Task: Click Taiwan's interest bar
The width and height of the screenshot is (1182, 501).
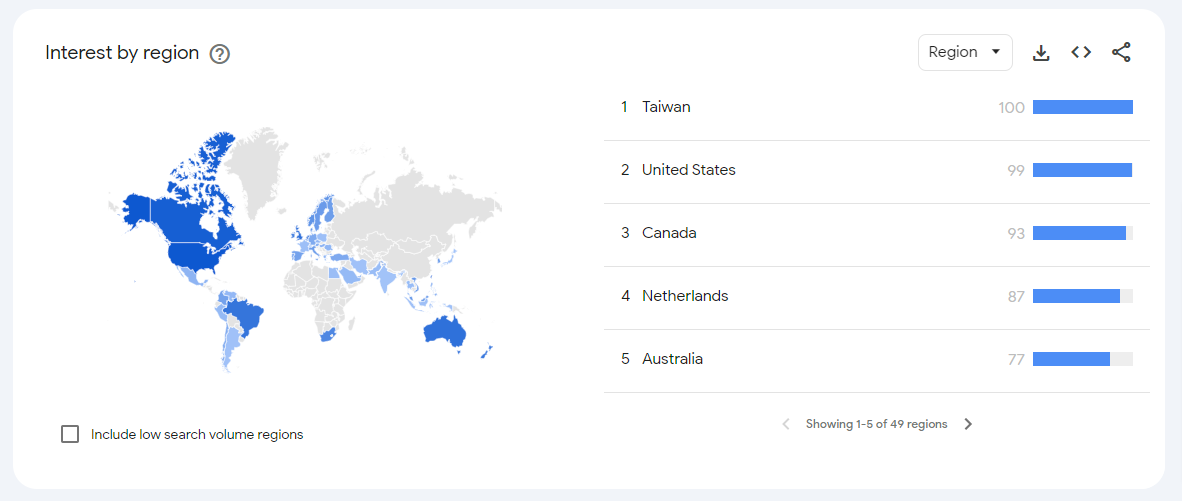Action: tap(1082, 107)
